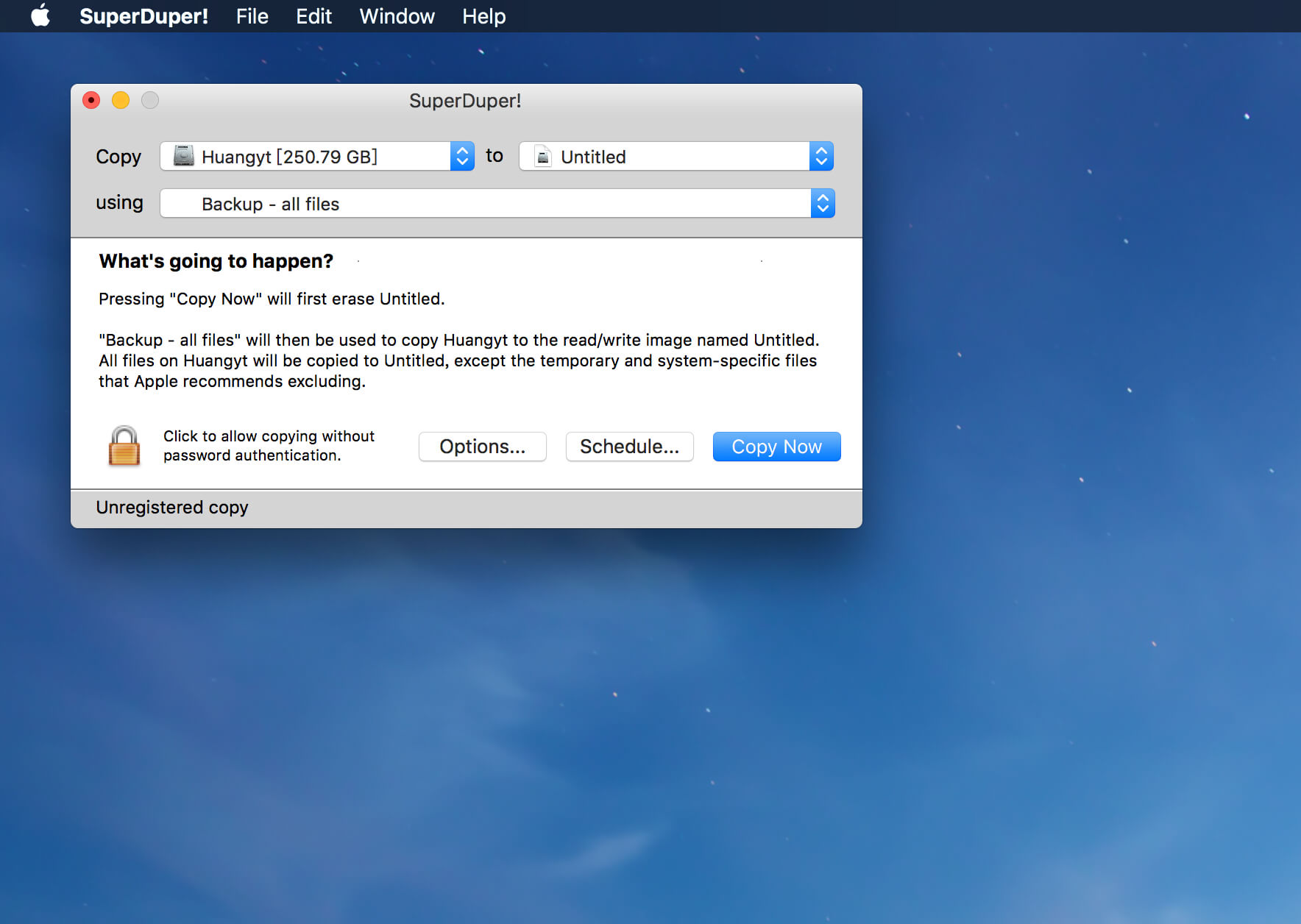1301x924 pixels.
Task: Click the Huangyt hard drive icon
Action: pos(183,156)
